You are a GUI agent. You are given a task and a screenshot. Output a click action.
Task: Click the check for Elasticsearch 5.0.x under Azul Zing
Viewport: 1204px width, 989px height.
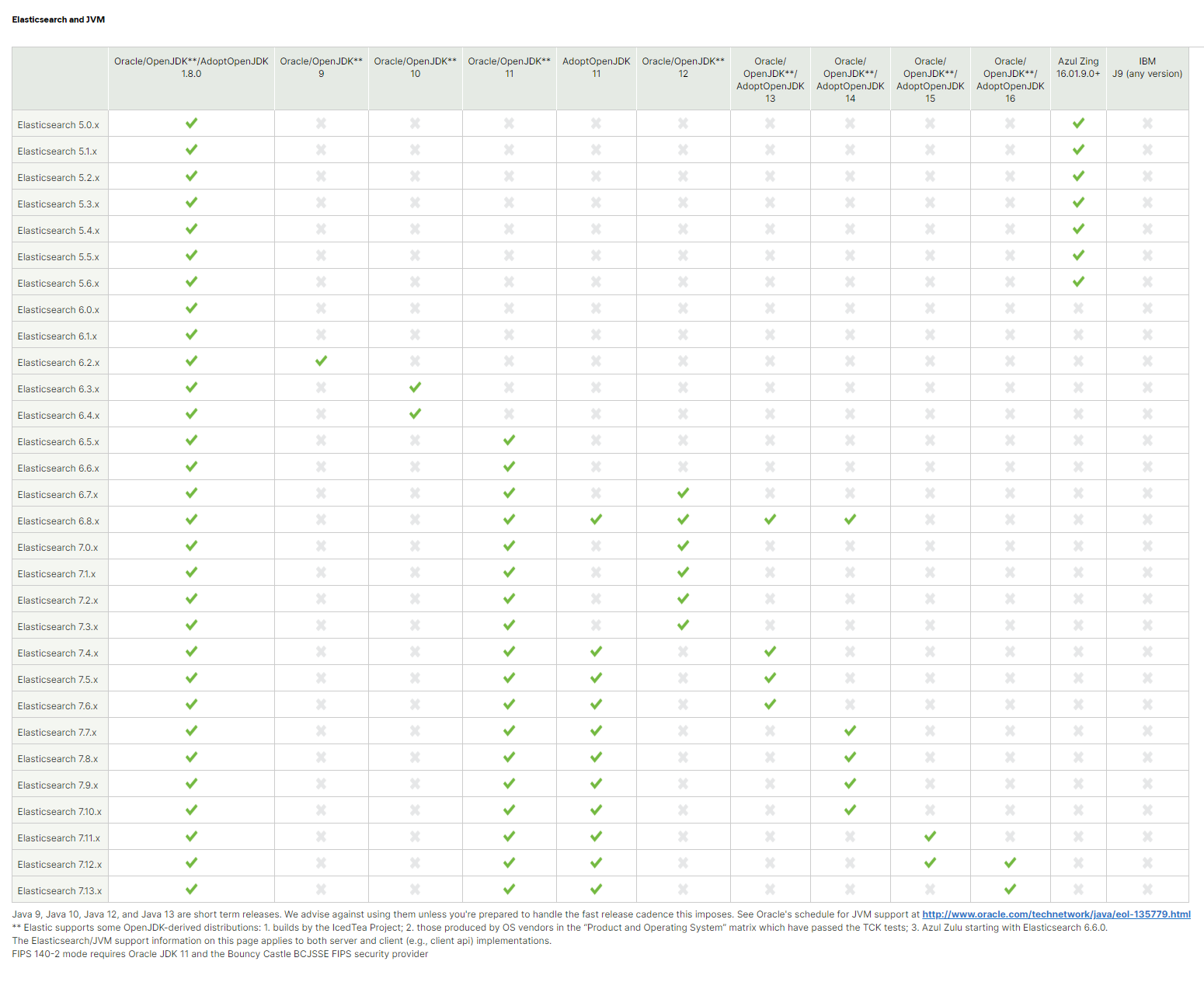(1078, 123)
